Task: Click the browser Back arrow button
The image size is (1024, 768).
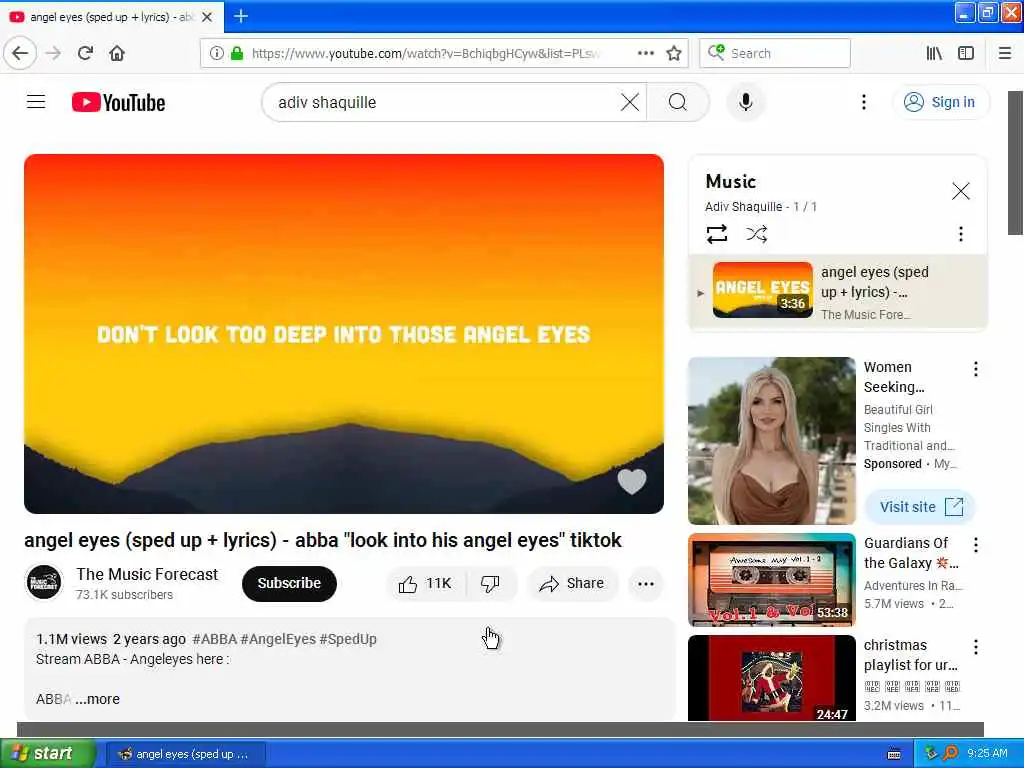Action: click(20, 53)
